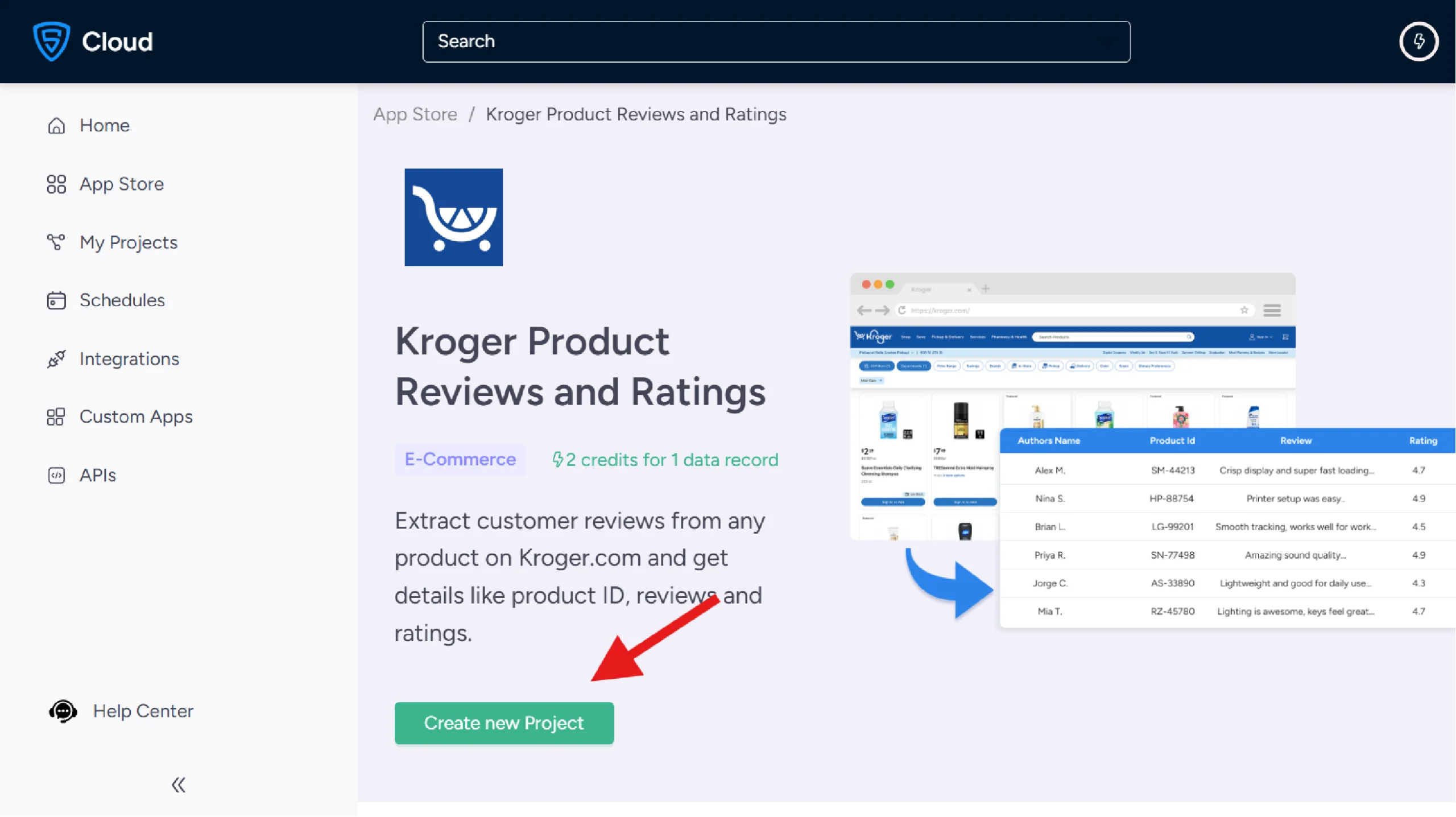The height and width of the screenshot is (817, 1456).
Task: Click the My Projects nodes icon
Action: click(x=56, y=242)
